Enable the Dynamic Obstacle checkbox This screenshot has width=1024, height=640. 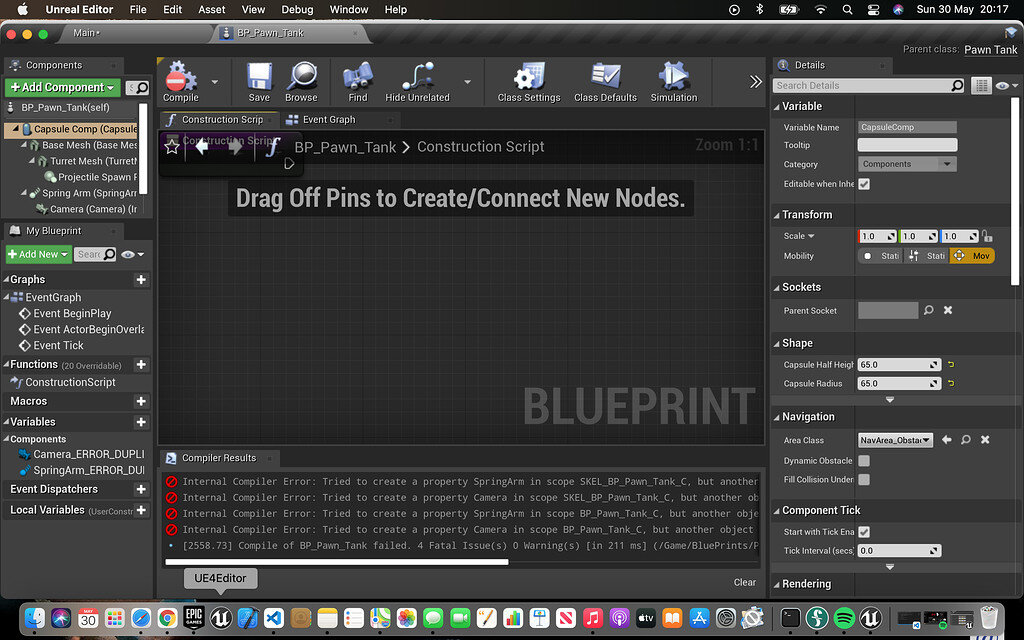864,461
